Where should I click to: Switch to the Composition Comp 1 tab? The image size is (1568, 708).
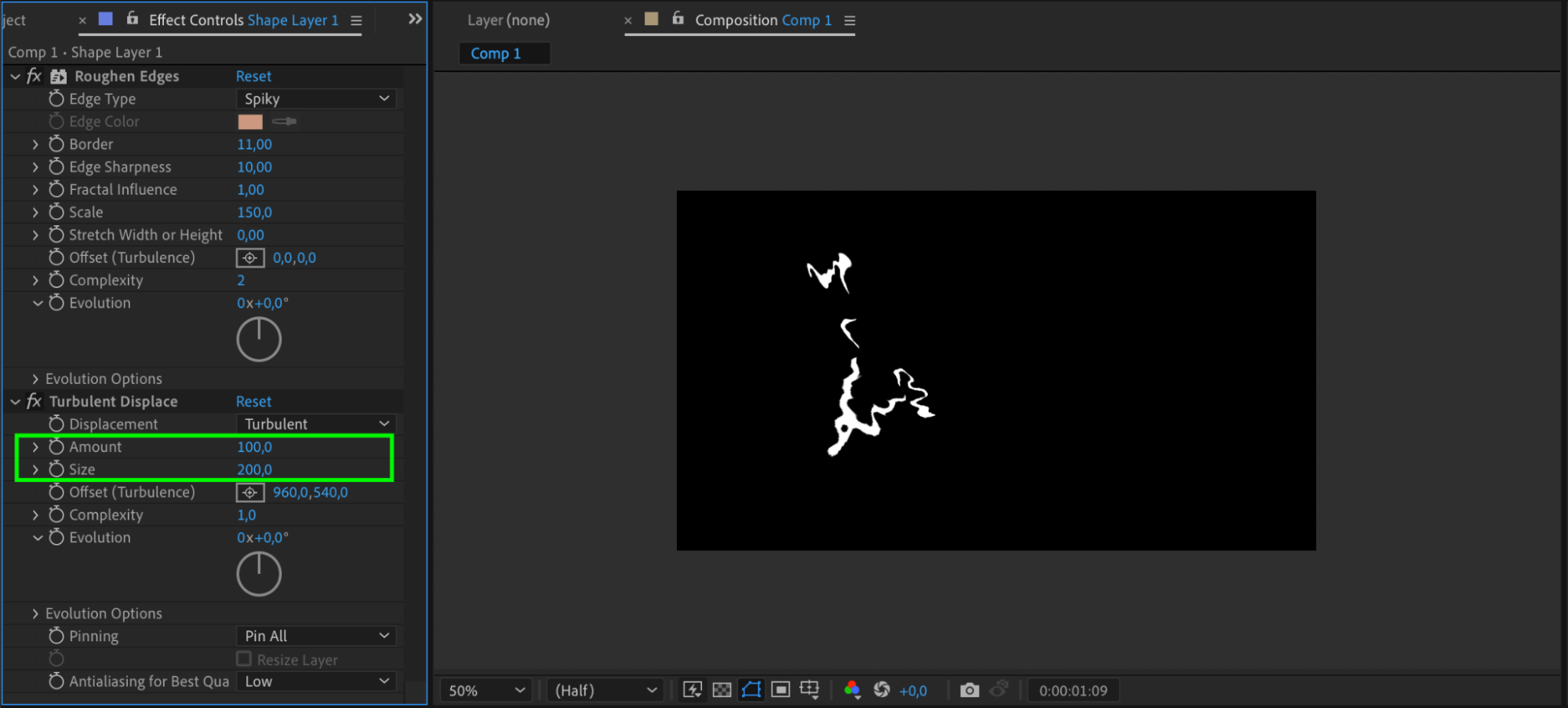[x=762, y=20]
